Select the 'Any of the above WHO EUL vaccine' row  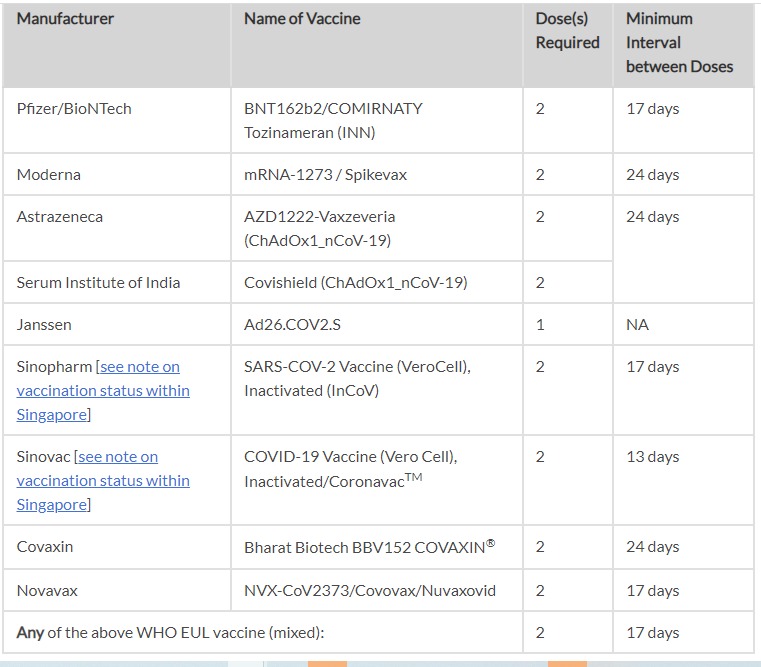(171, 633)
